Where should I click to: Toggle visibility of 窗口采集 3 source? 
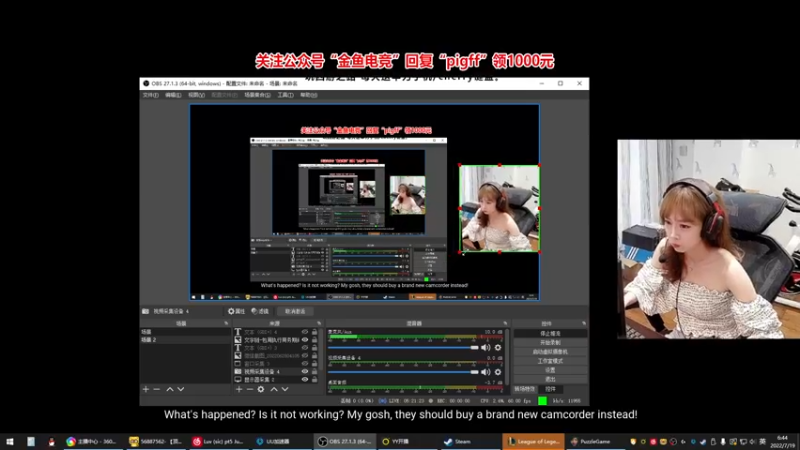[305, 363]
